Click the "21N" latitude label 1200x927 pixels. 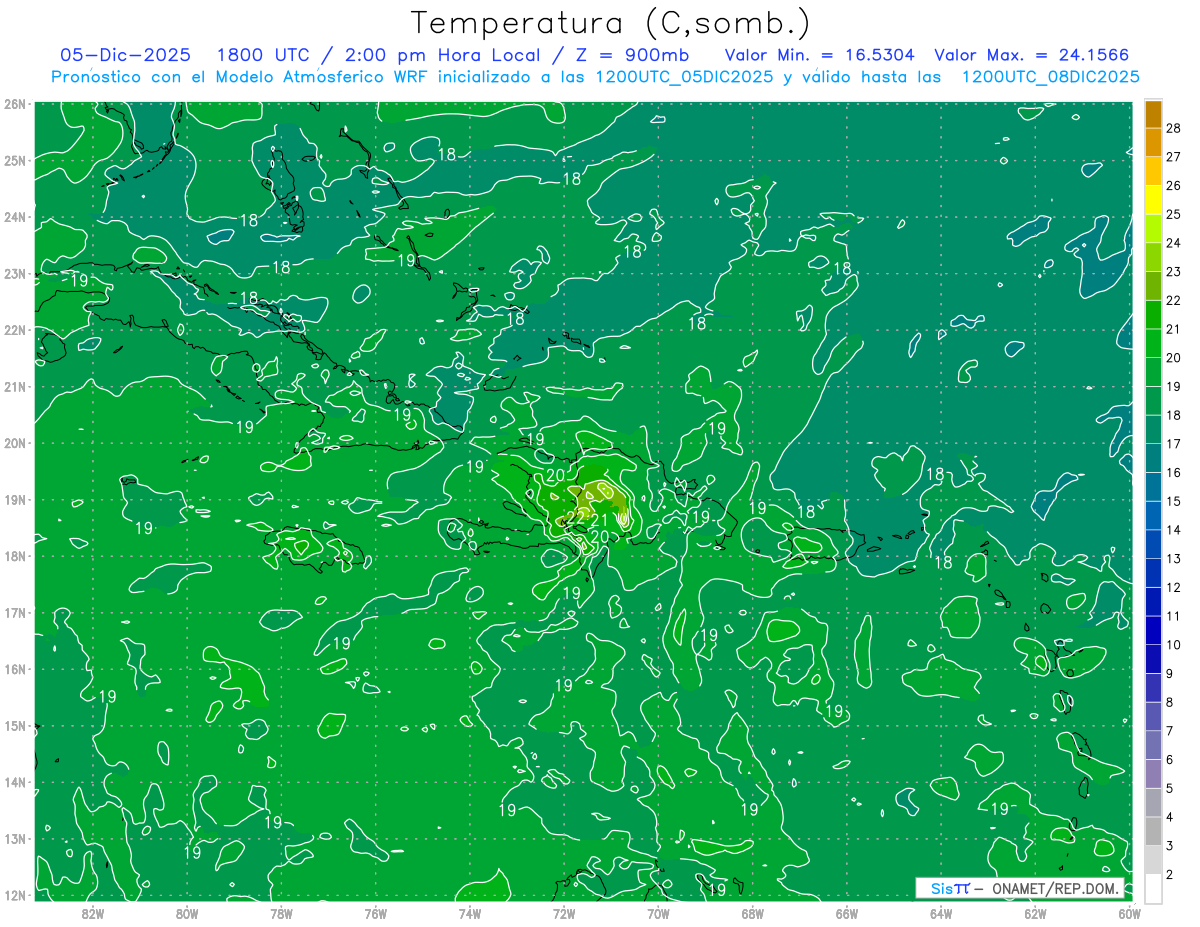(15, 386)
